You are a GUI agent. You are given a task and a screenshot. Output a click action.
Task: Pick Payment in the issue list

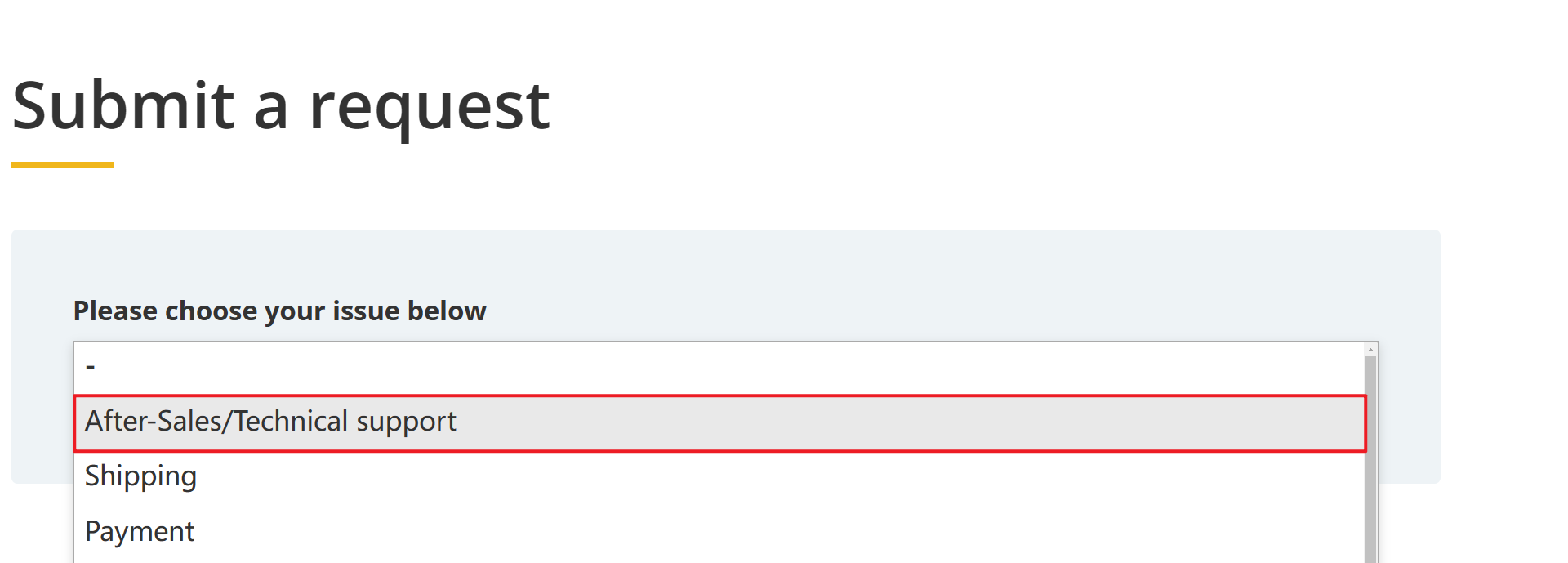140,532
